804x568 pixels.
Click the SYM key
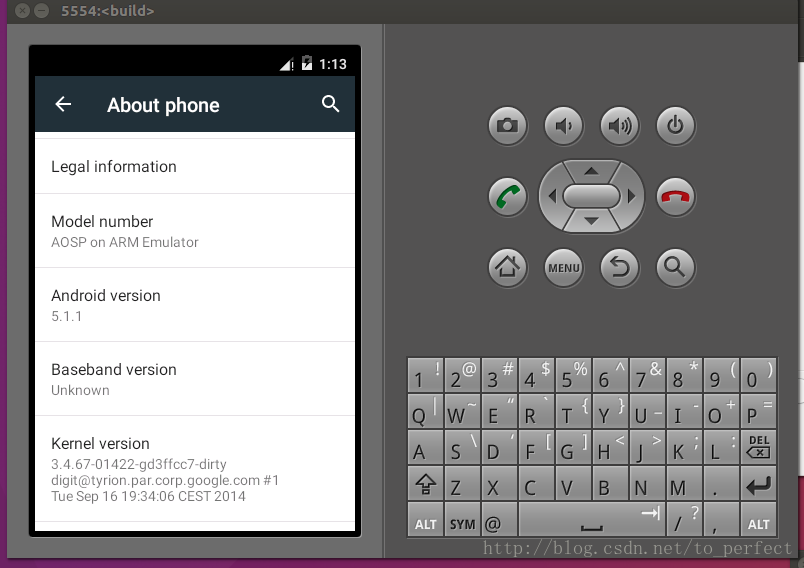(x=463, y=519)
